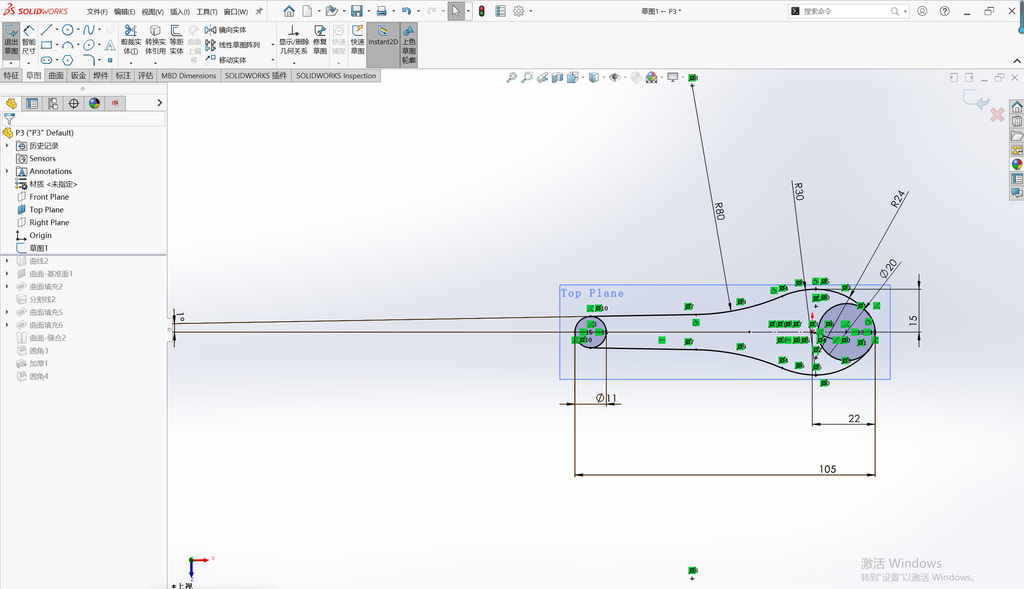Viewport: 1024px width, 589px height.
Task: Choose the Circle sketch tool
Action: coord(67,30)
